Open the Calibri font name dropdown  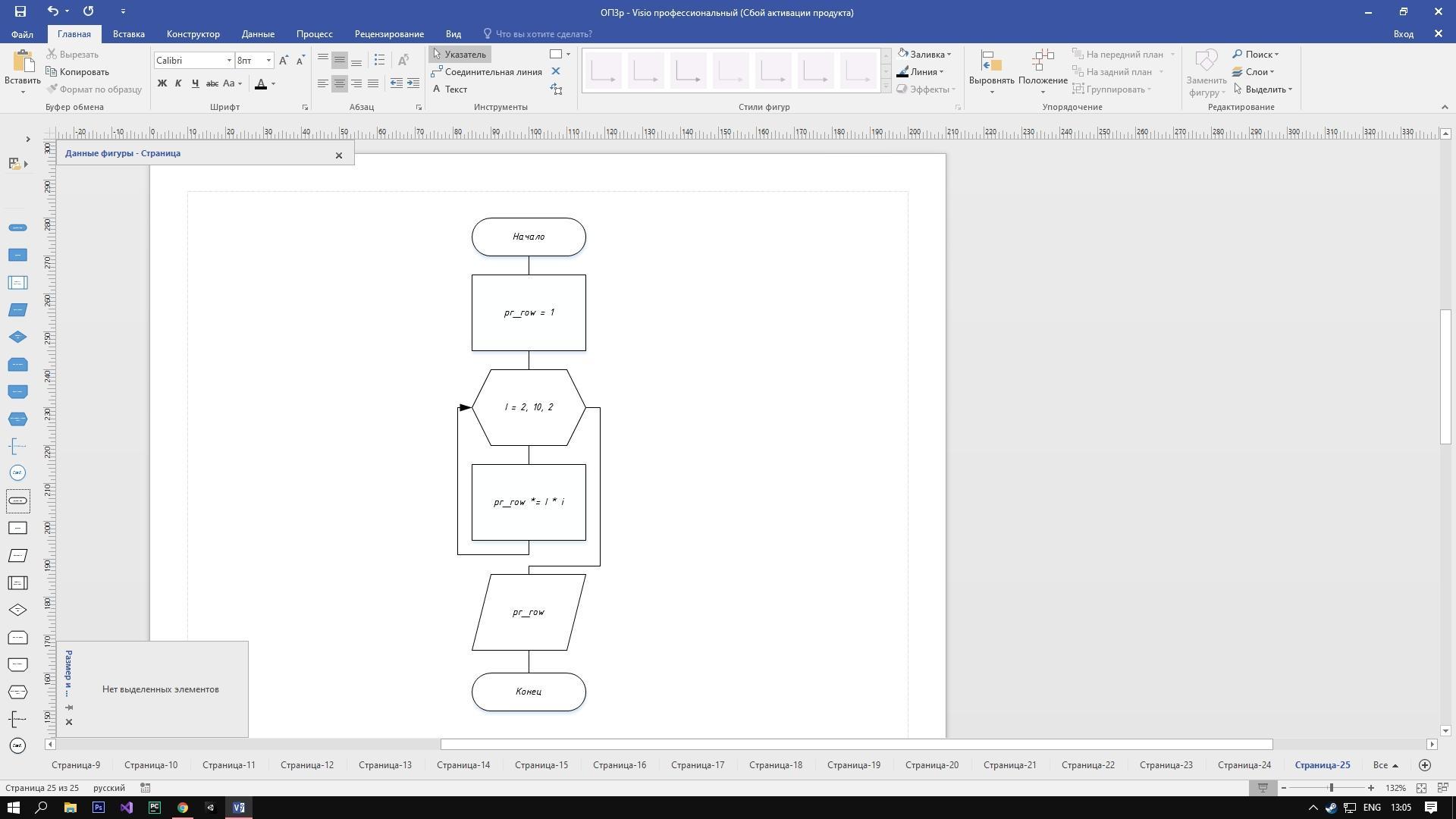(228, 61)
